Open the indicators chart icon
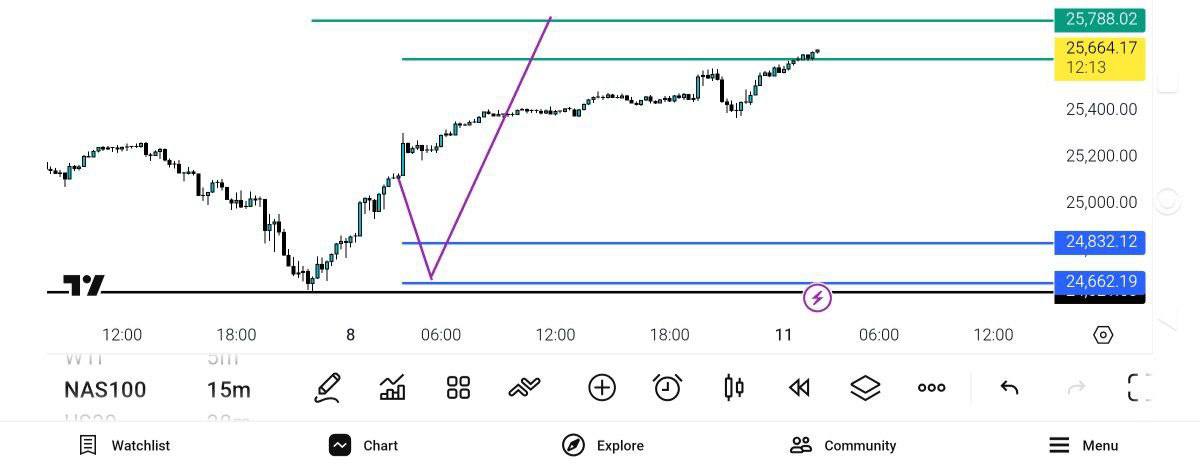This screenshot has width=1200, height=470. tap(393, 387)
